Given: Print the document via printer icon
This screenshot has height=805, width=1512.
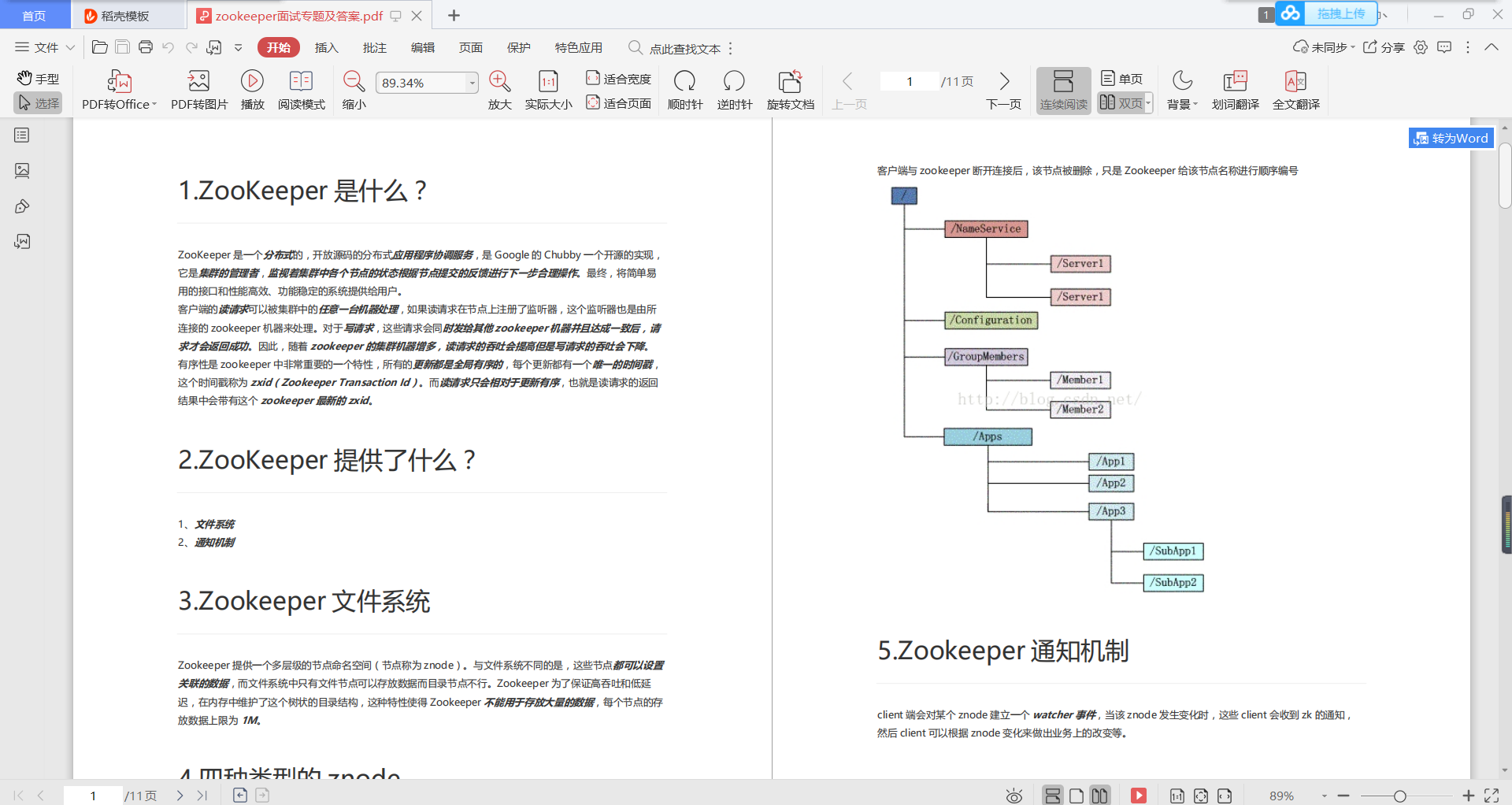Looking at the screenshot, I should pyautogui.click(x=146, y=47).
